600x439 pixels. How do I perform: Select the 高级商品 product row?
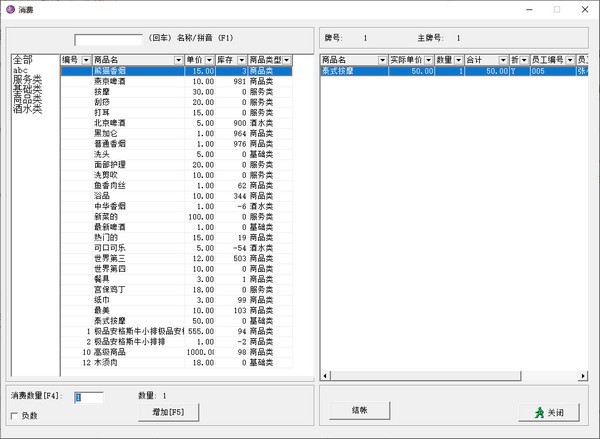177,352
